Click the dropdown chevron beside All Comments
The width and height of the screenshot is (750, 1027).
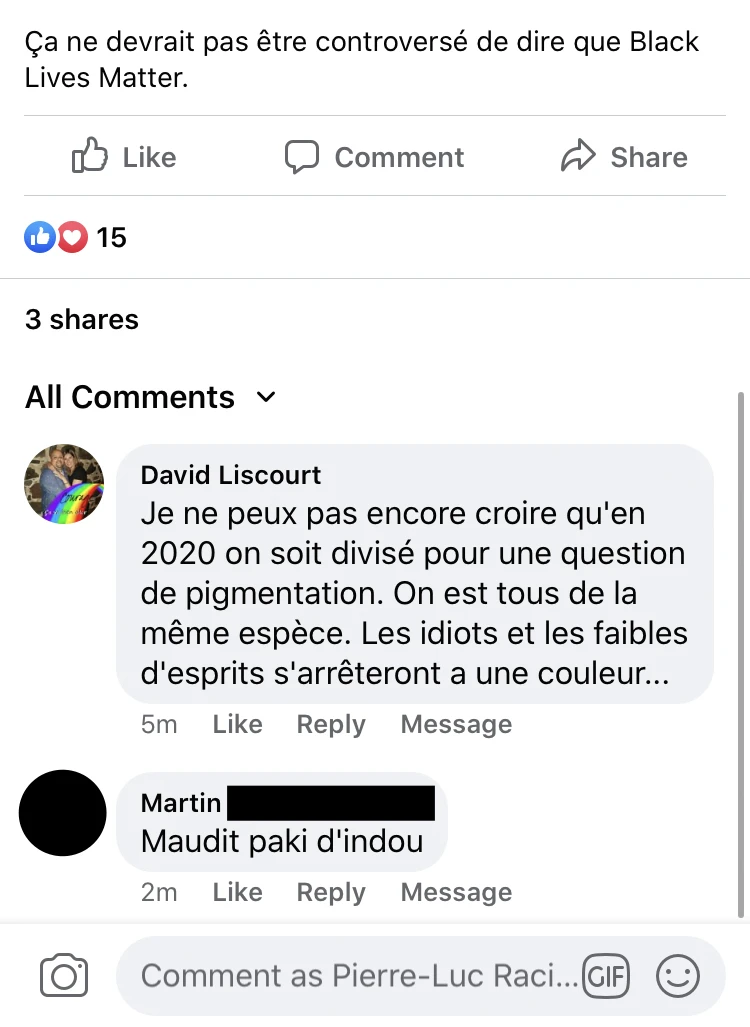(266, 397)
